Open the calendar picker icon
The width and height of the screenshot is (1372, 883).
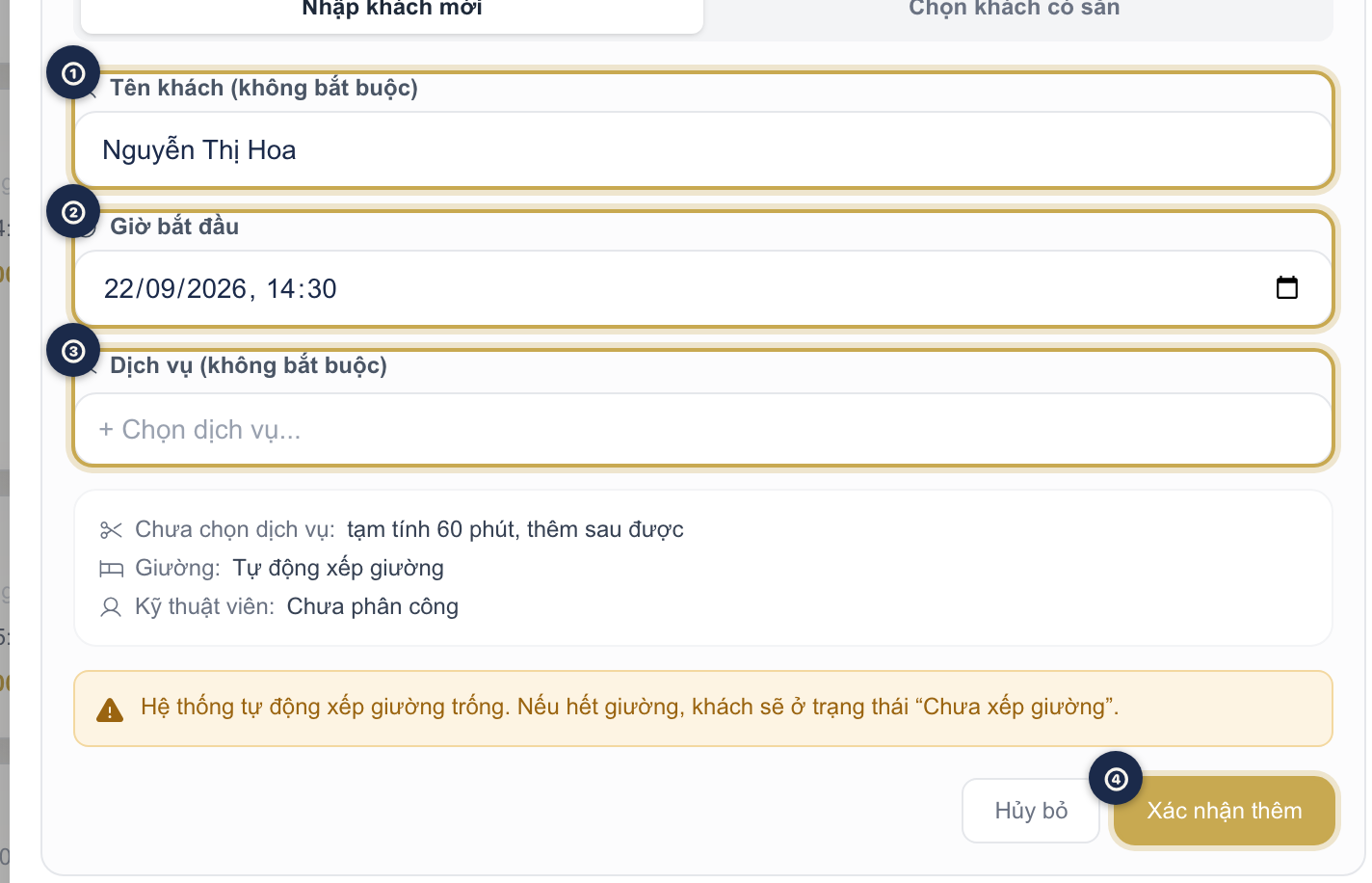point(1287,287)
